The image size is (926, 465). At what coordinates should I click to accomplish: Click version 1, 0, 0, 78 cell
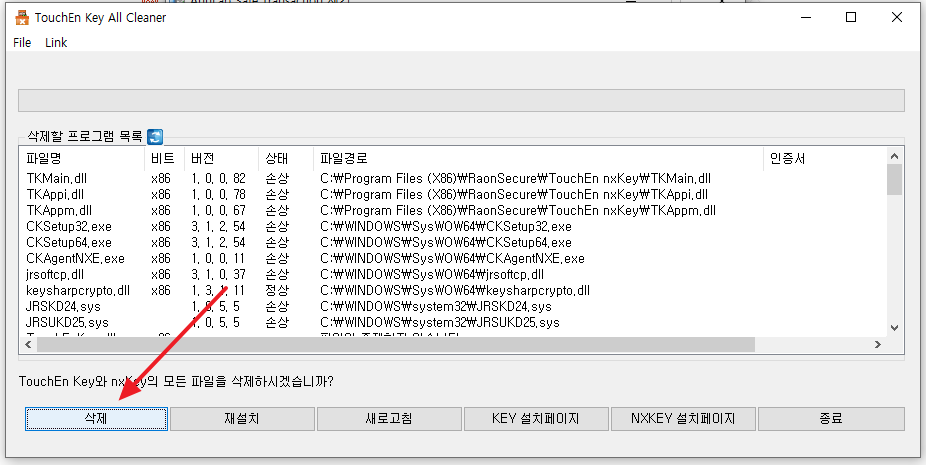pos(218,194)
